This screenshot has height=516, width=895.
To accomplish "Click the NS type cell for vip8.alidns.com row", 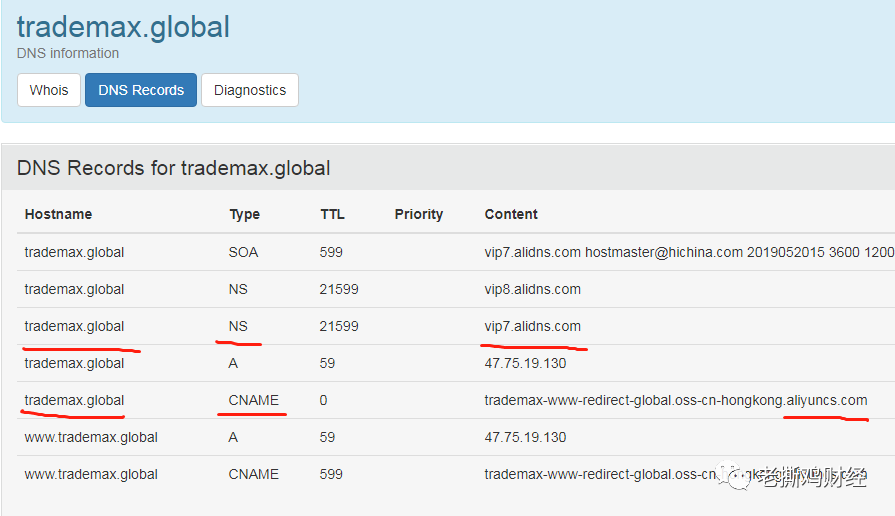I will pos(238,289).
